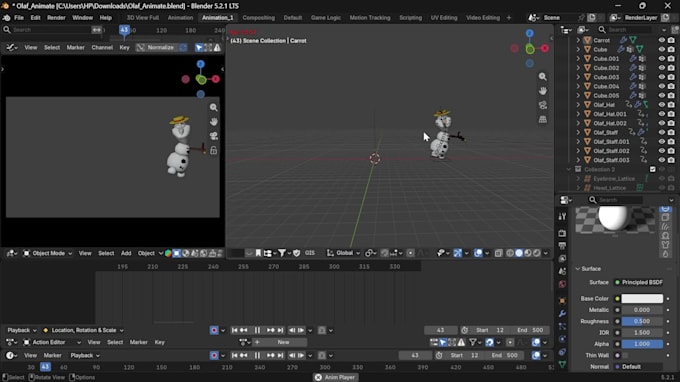The width and height of the screenshot is (680, 382).
Task: Open the Object Mode dropdown
Action: pos(47,253)
